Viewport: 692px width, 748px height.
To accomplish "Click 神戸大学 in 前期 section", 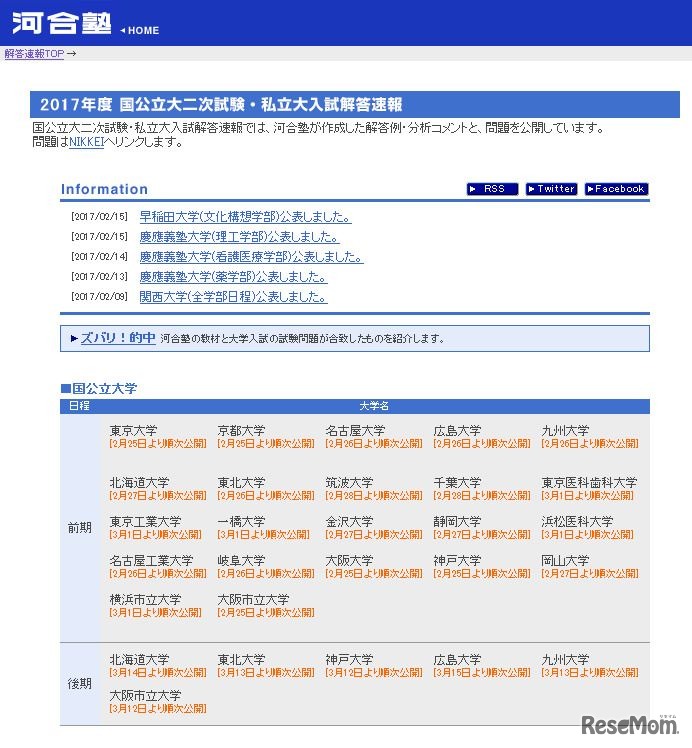I will tap(457, 561).
